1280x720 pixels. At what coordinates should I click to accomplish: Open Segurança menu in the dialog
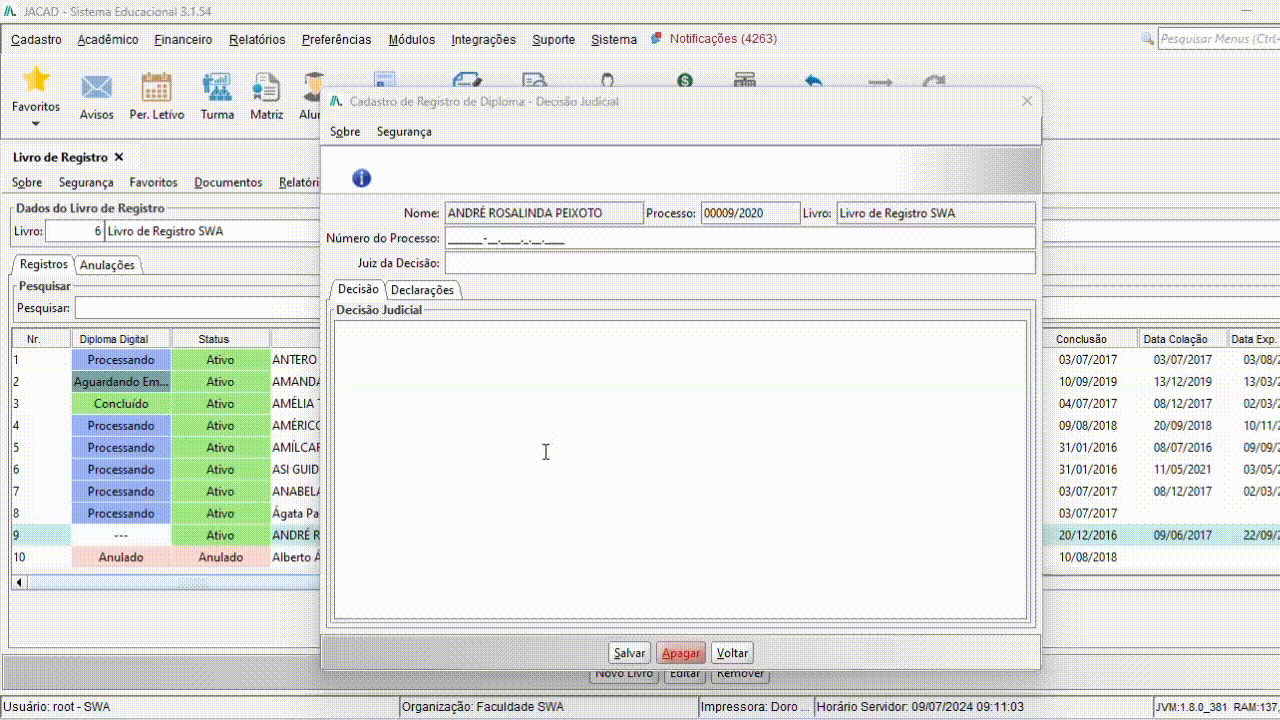click(404, 132)
